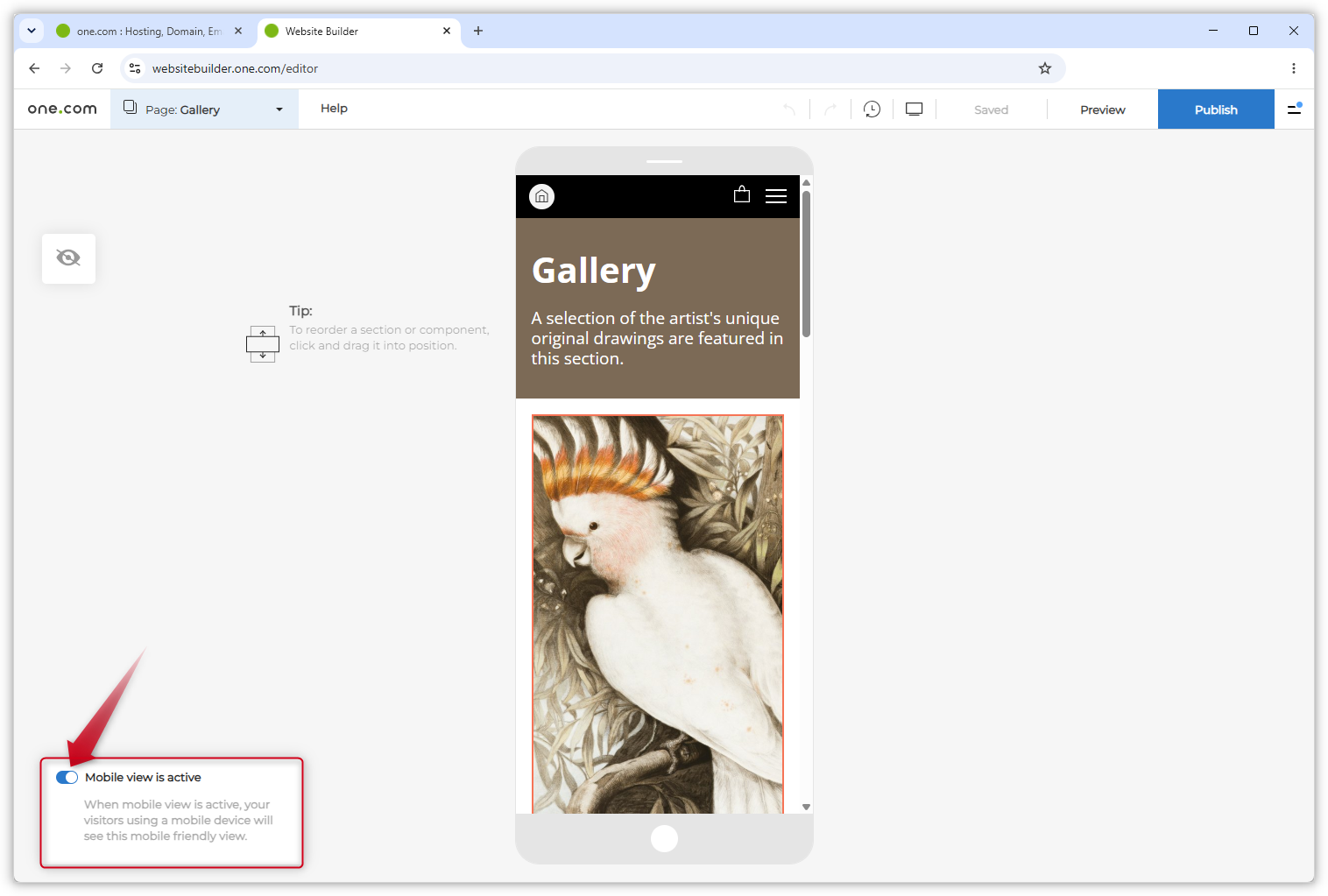Image resolution: width=1328 pixels, height=896 pixels.
Task: Bookmark this page with the star icon
Action: tap(1045, 68)
